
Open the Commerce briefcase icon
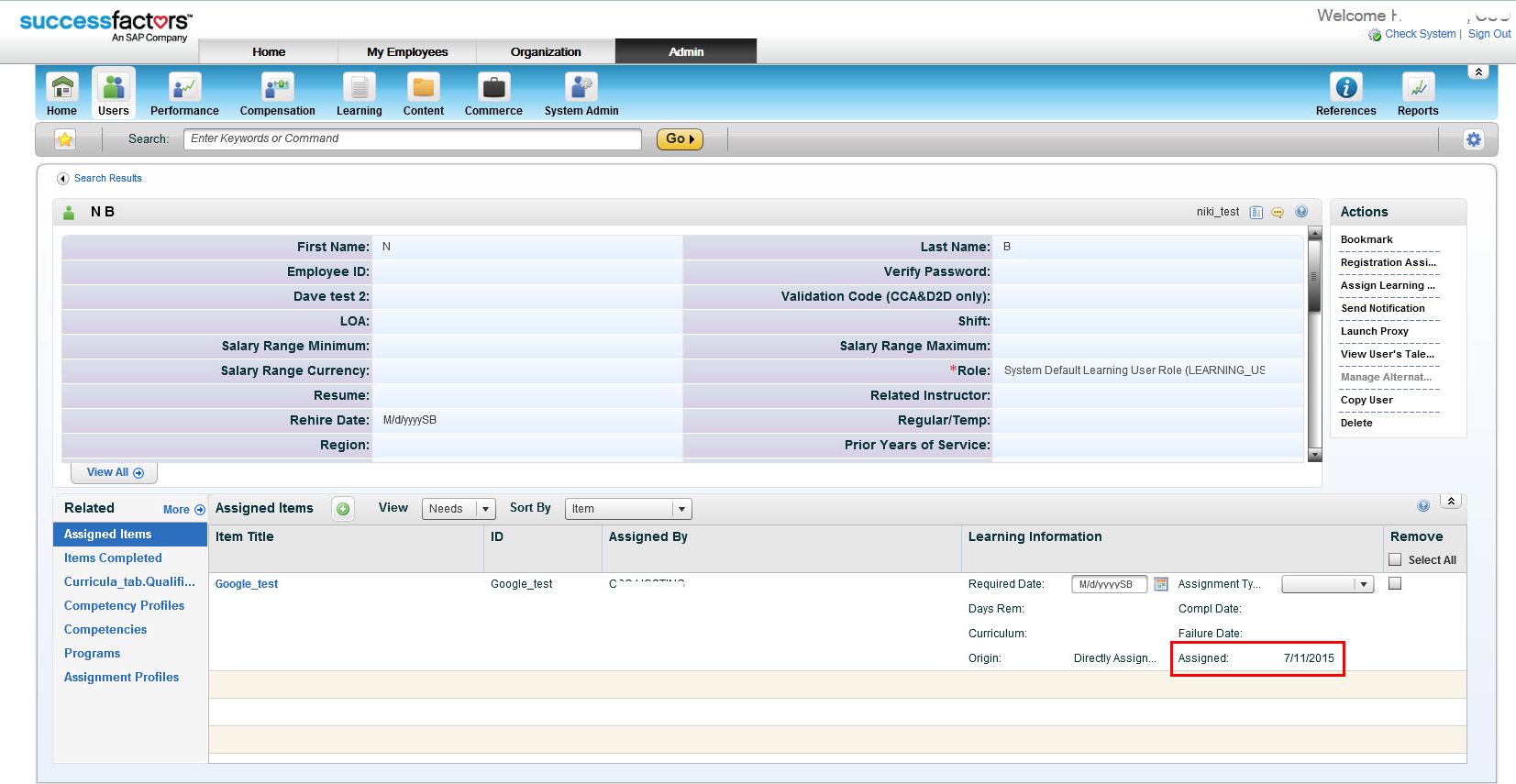(x=493, y=88)
